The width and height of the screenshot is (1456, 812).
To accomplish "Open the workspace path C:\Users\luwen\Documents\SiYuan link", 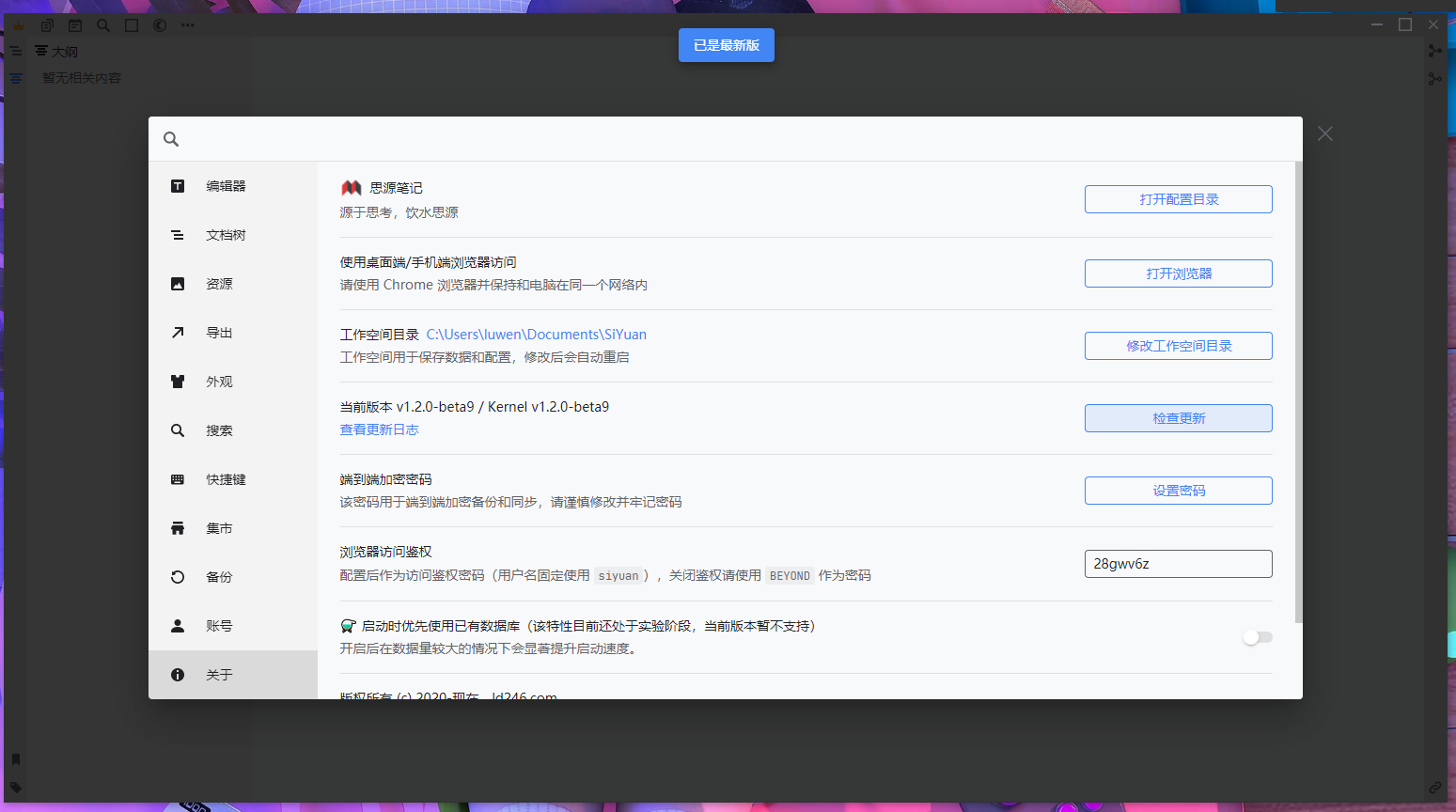I will tap(536, 335).
